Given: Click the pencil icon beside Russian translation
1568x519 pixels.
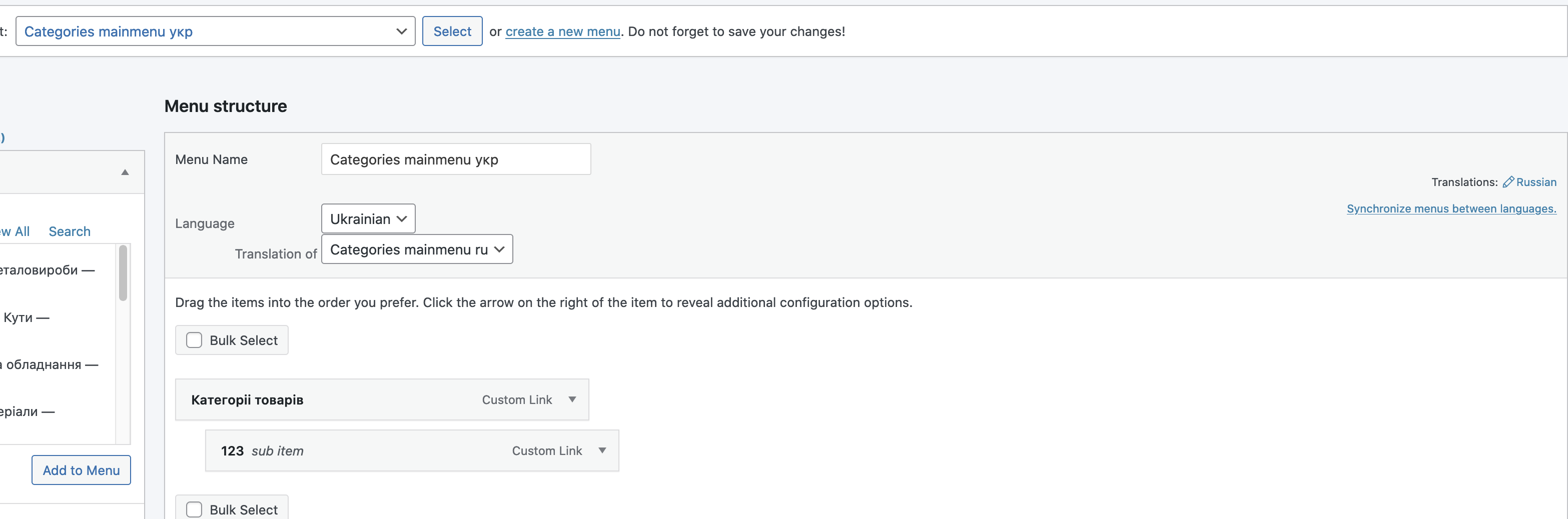Looking at the screenshot, I should 1508,182.
